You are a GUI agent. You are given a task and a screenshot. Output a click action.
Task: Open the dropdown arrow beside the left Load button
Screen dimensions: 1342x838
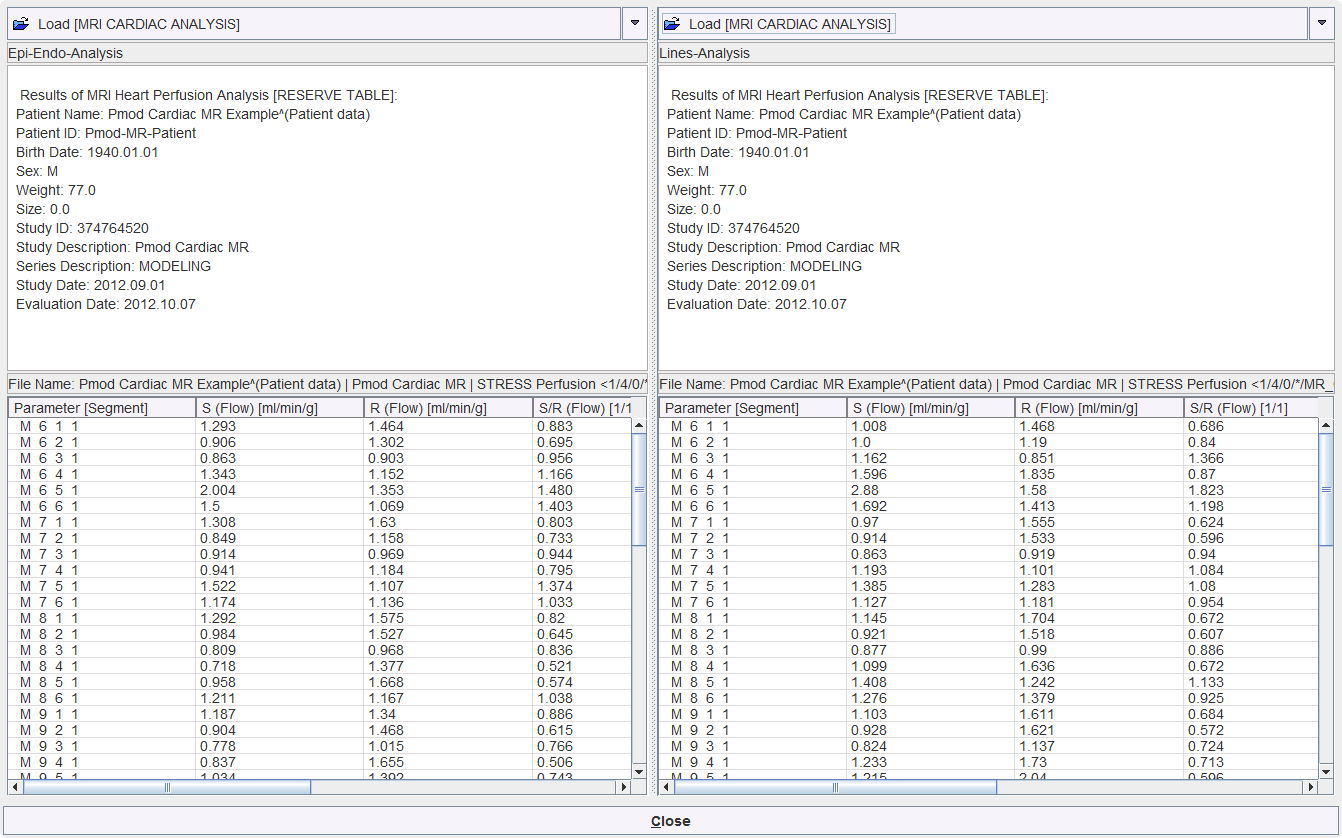click(x=634, y=24)
